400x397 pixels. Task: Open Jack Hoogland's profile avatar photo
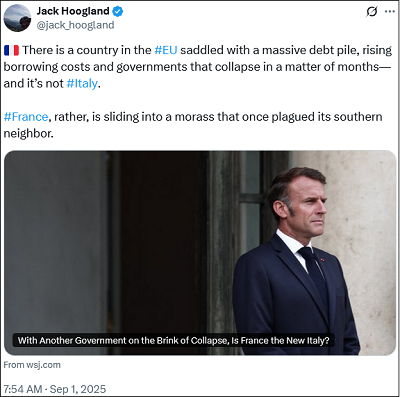click(x=17, y=18)
